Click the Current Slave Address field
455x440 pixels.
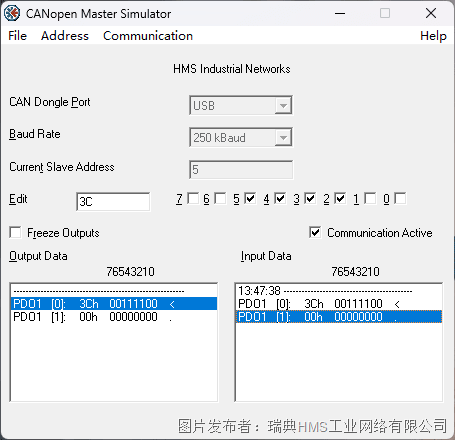tap(241, 170)
